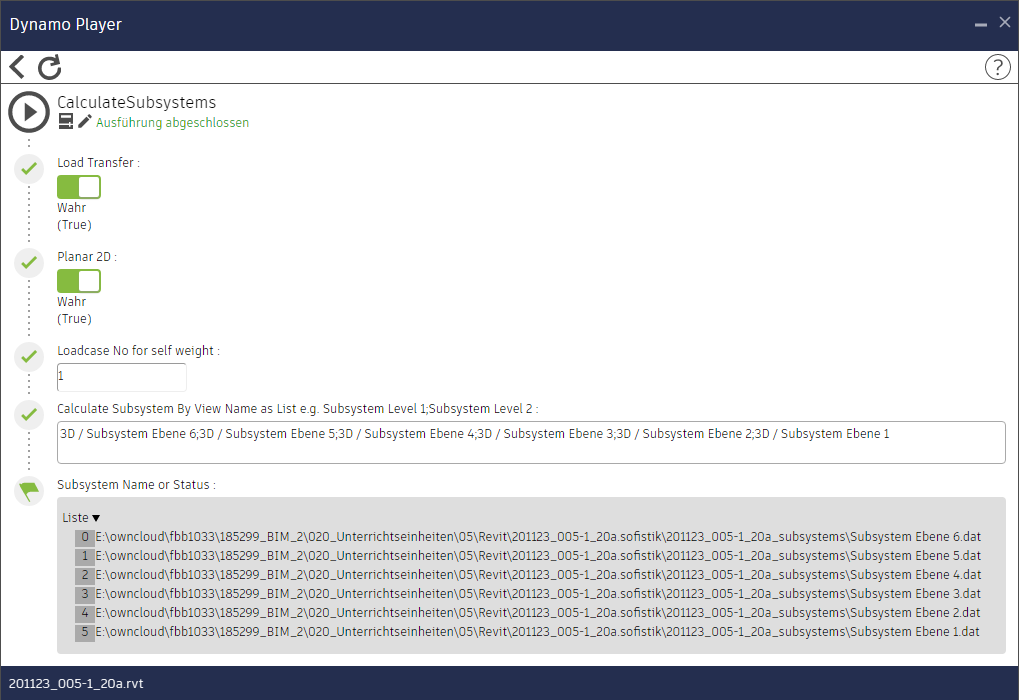Run the CalculateSubsystems script play button
1019x700 pixels.
click(29, 112)
